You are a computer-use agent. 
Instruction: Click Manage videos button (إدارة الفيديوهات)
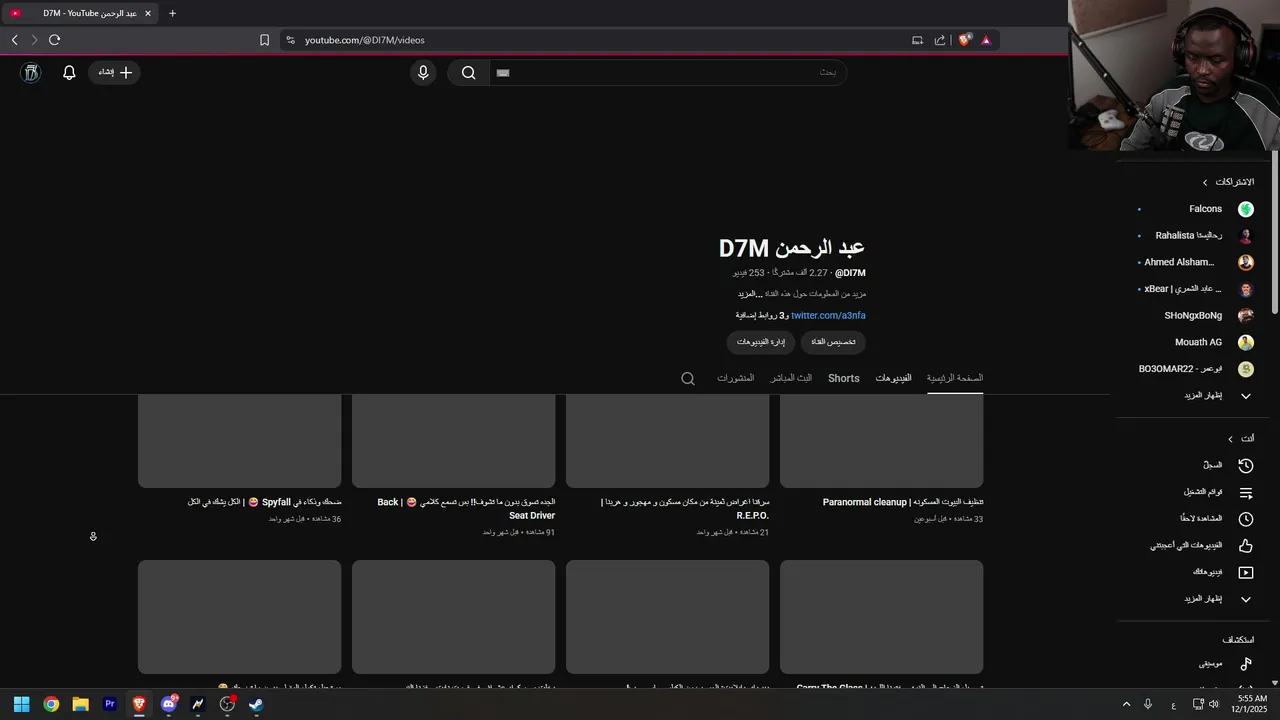pos(761,342)
